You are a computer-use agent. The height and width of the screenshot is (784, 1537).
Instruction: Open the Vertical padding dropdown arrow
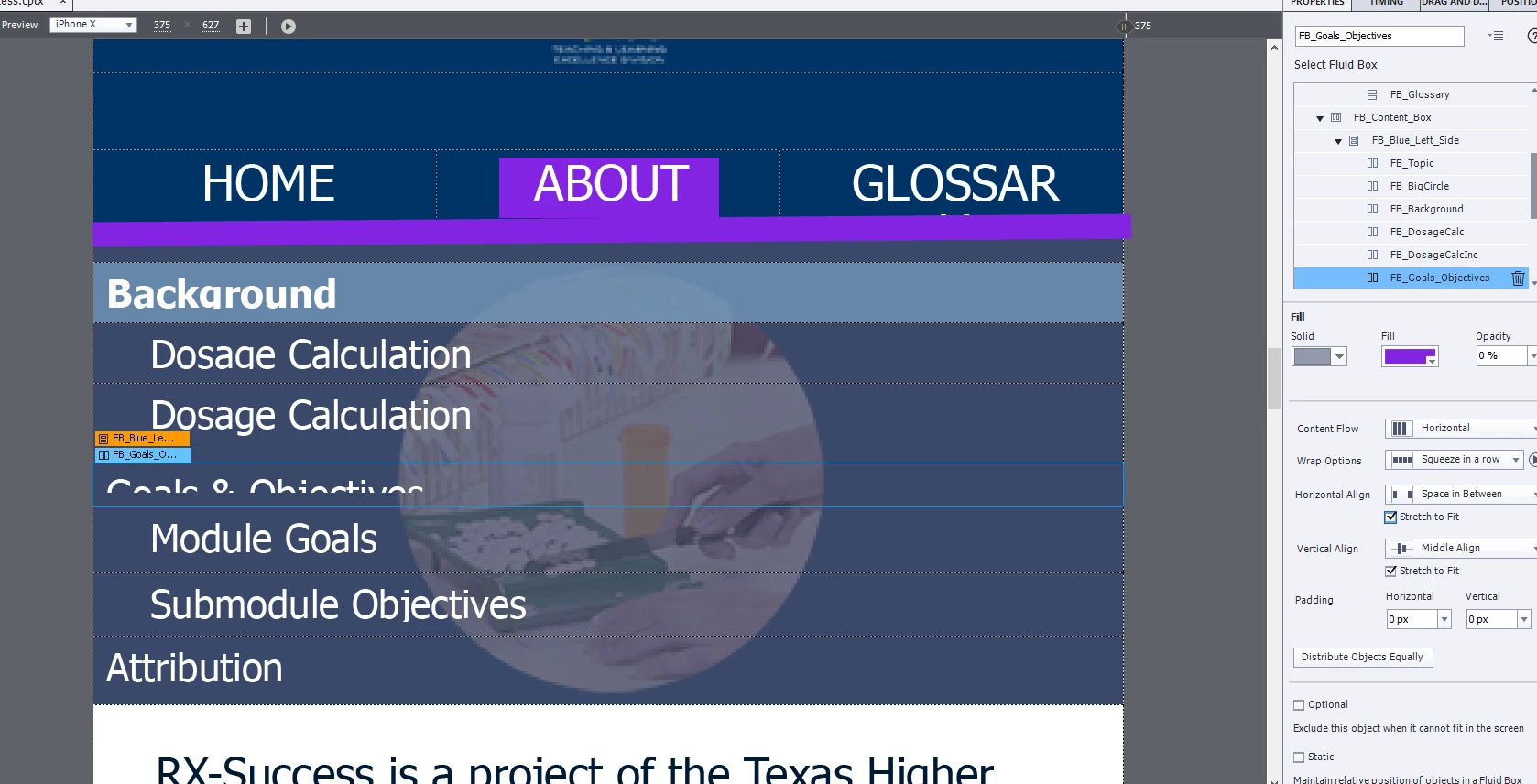click(1524, 620)
